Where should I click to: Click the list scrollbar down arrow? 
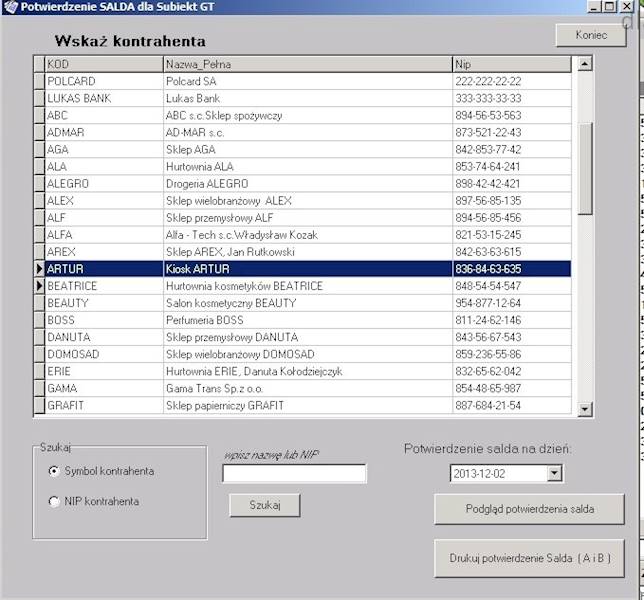pos(584,409)
